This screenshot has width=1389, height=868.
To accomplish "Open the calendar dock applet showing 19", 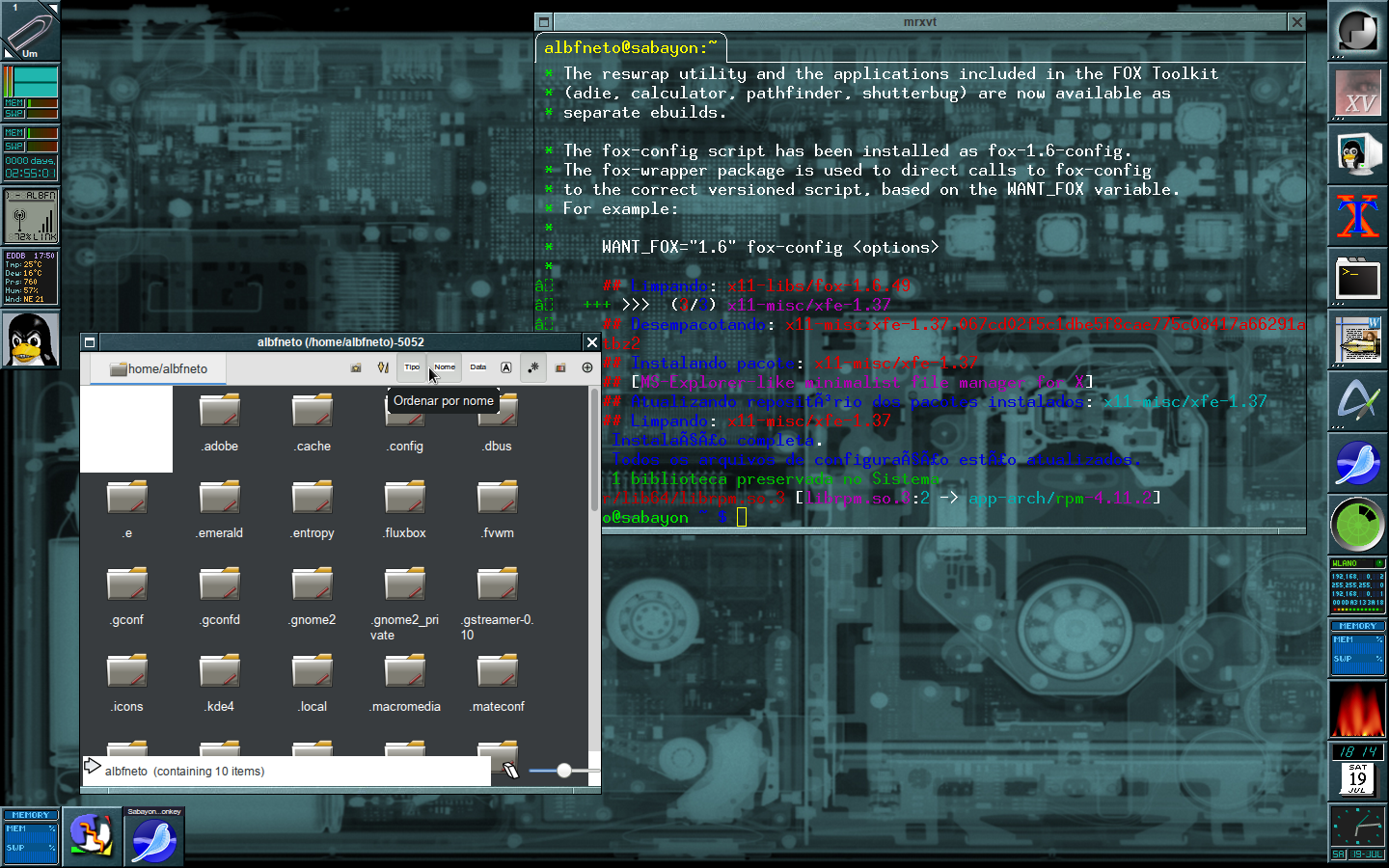I will coord(1357,777).
